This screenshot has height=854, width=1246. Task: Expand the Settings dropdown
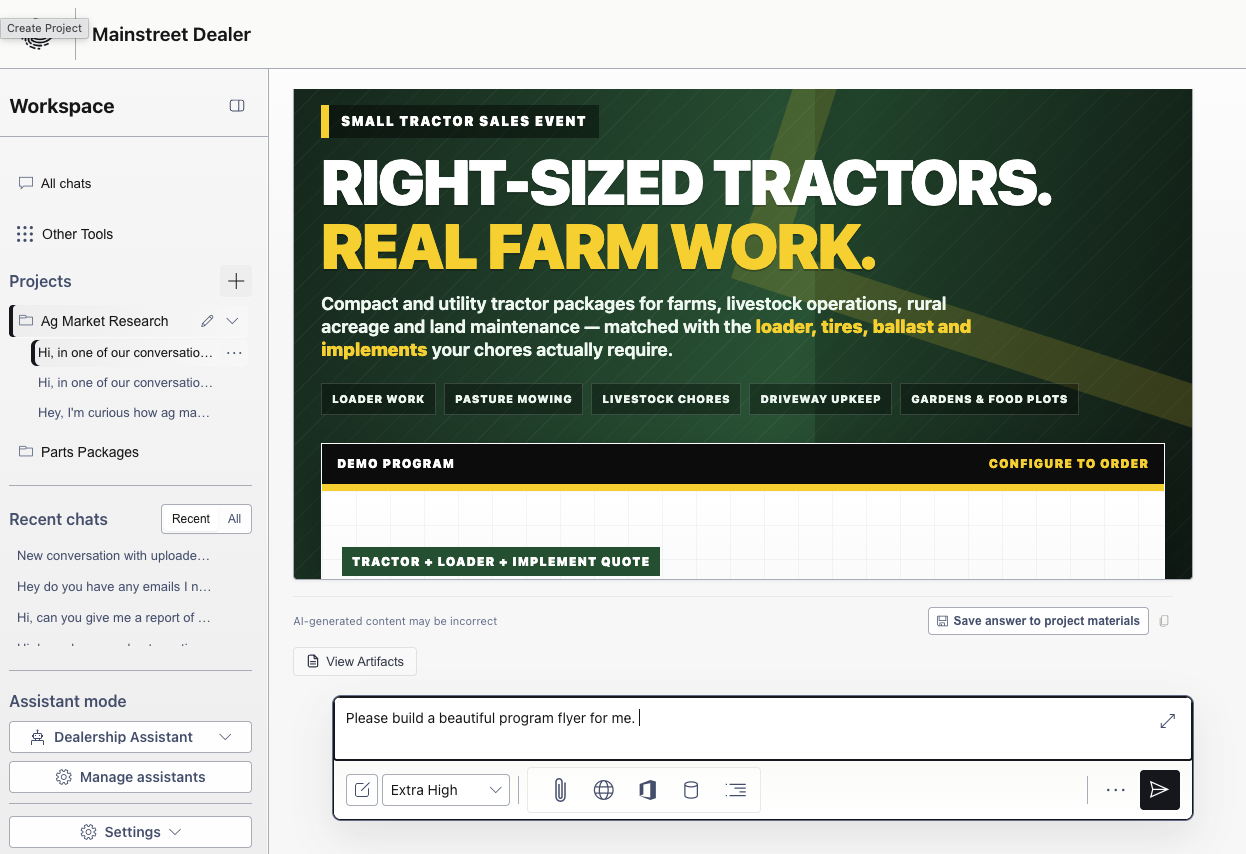pos(130,832)
